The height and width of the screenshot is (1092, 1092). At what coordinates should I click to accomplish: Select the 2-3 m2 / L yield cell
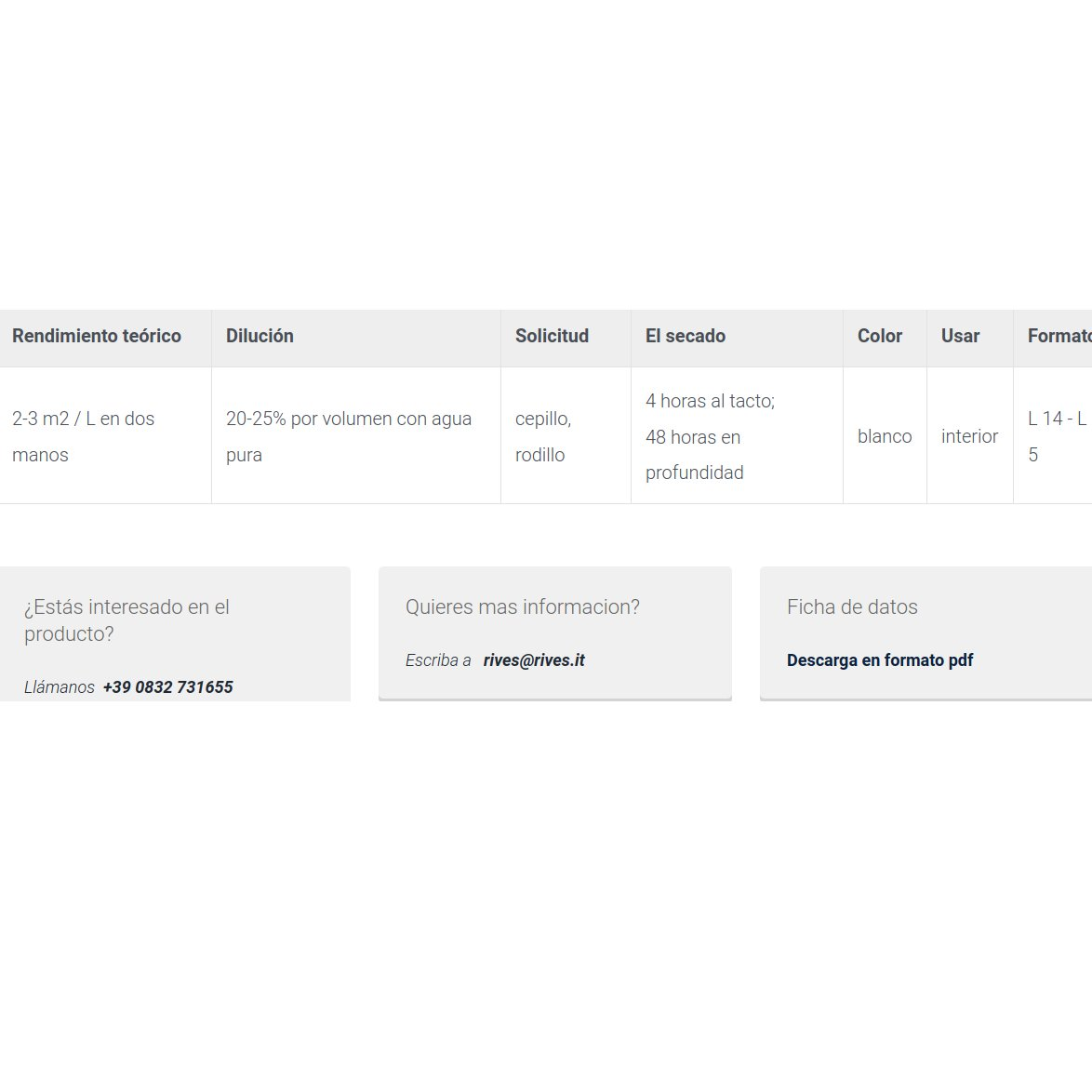pyautogui.click(x=106, y=436)
